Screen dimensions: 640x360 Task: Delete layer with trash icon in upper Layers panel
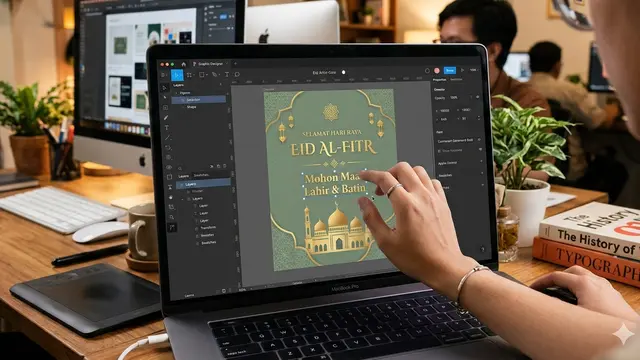point(224,166)
